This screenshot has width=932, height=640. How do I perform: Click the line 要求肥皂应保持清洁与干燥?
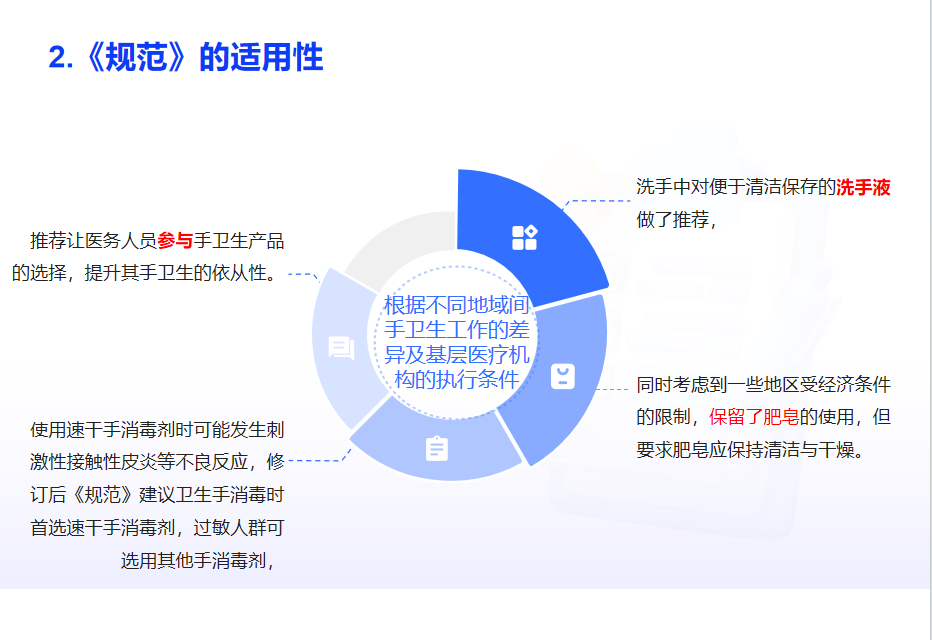coord(749,449)
